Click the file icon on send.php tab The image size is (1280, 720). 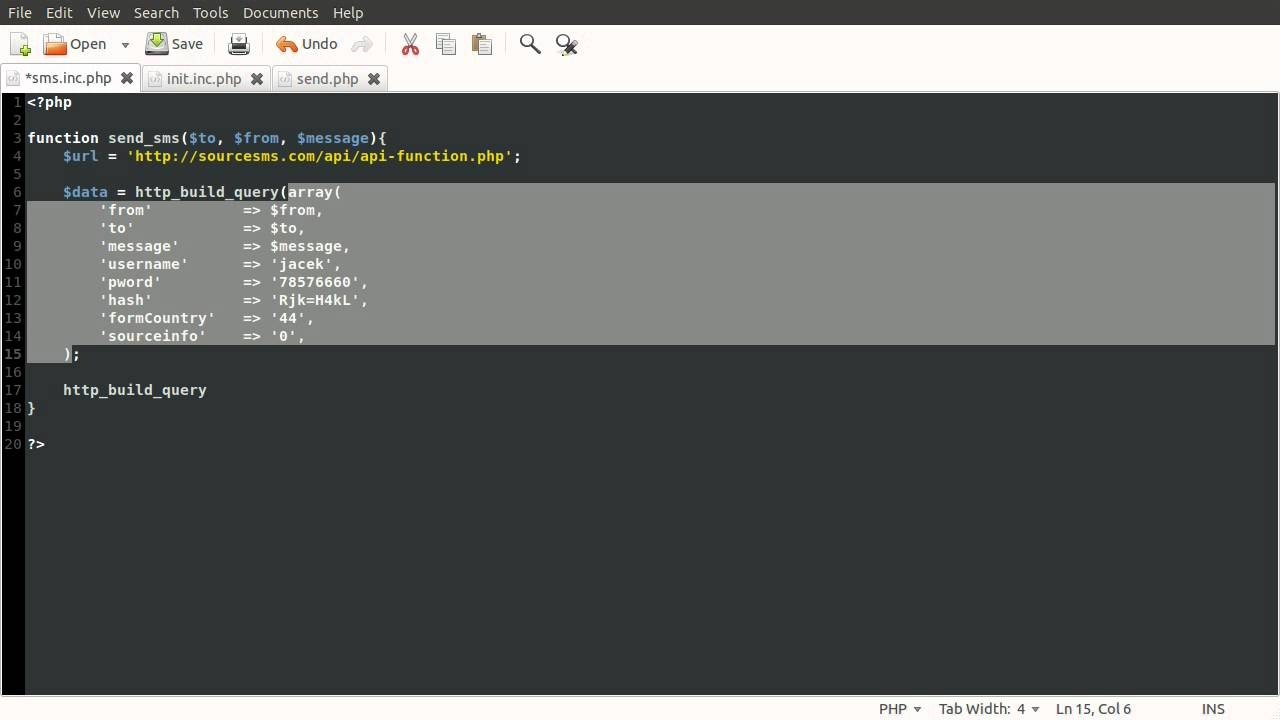(285, 78)
